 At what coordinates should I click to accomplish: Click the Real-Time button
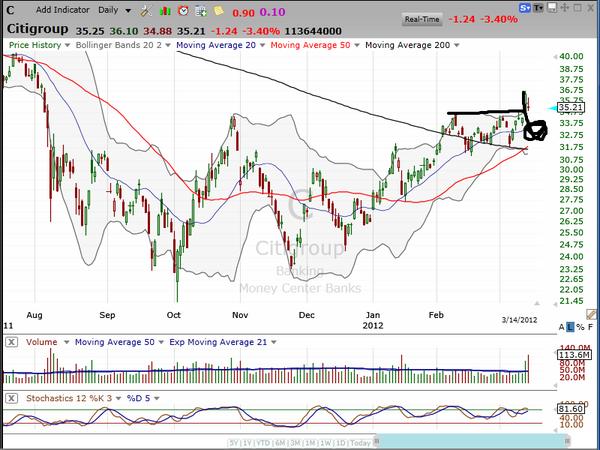point(422,19)
